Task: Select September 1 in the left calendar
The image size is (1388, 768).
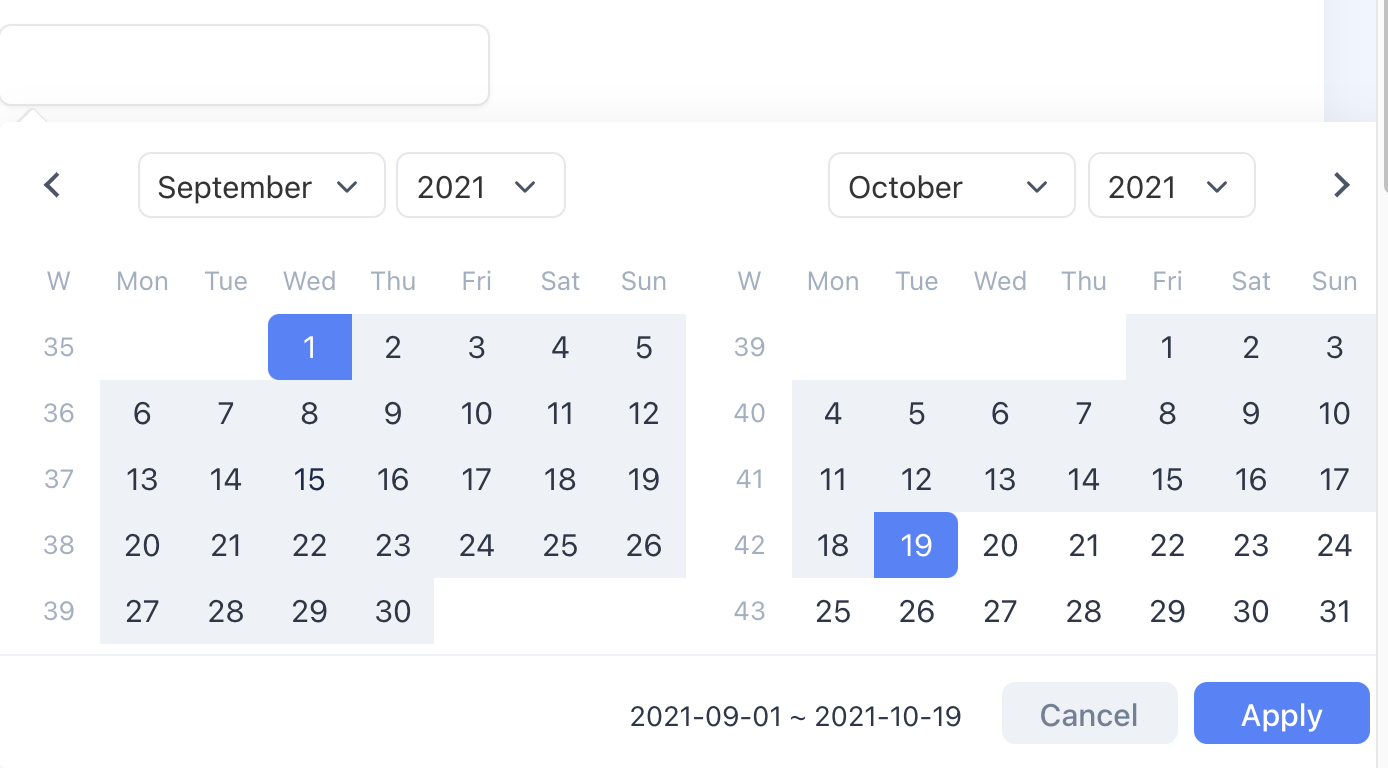Action: click(x=309, y=347)
